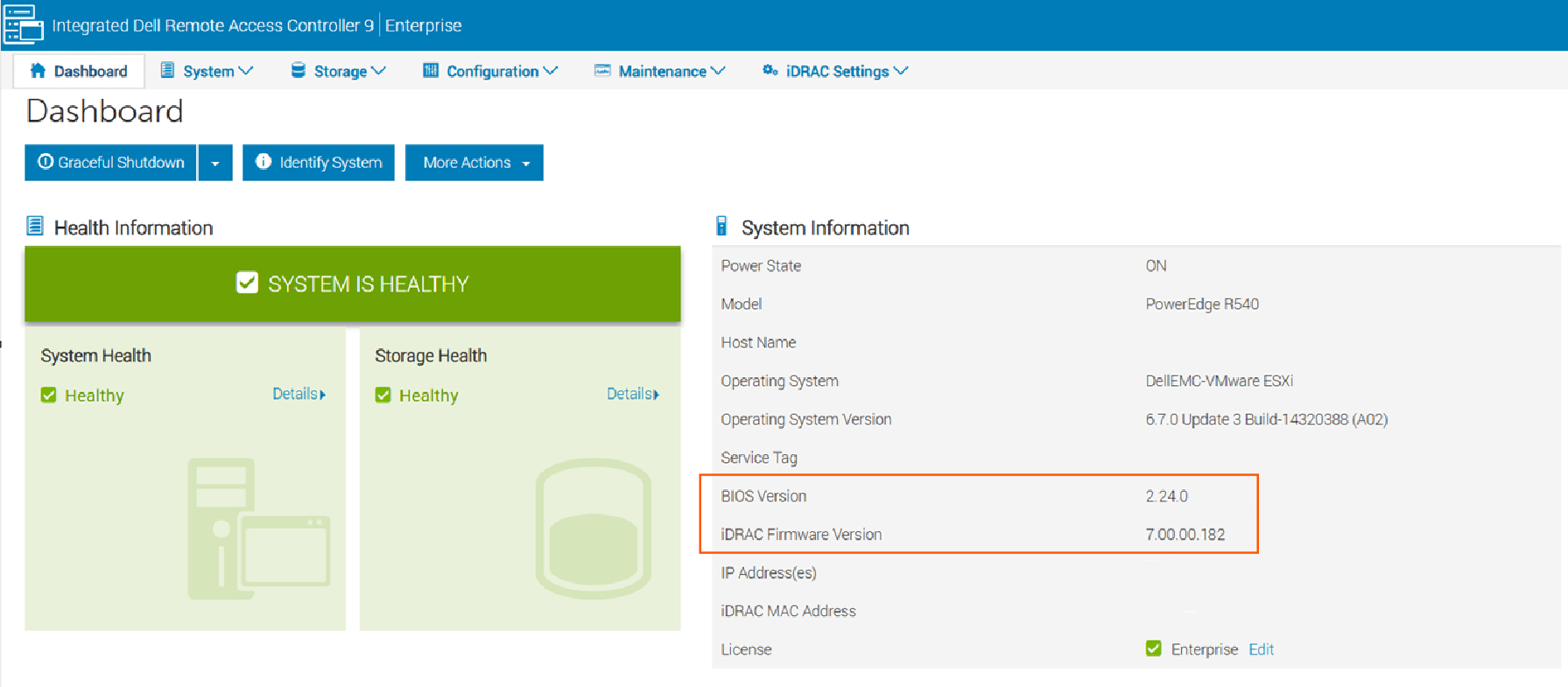Expand the Configuration menu chevron
Viewport: 1568px width, 687px height.
pyautogui.click(x=551, y=71)
